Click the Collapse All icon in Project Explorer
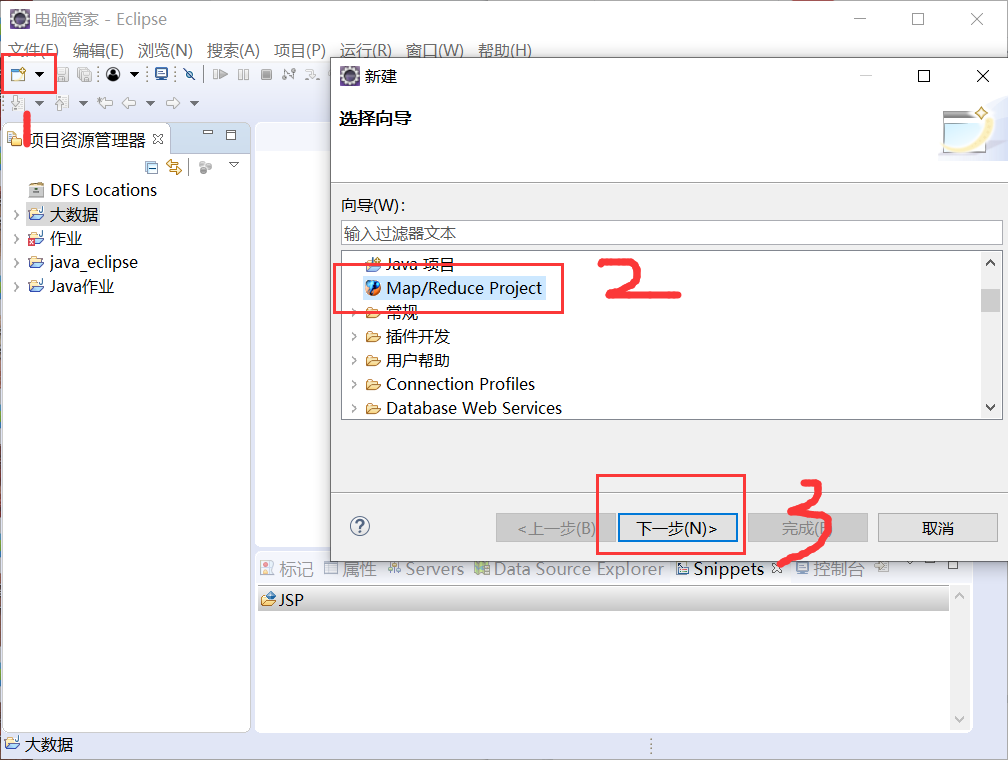This screenshot has height=760, width=1008. click(152, 168)
